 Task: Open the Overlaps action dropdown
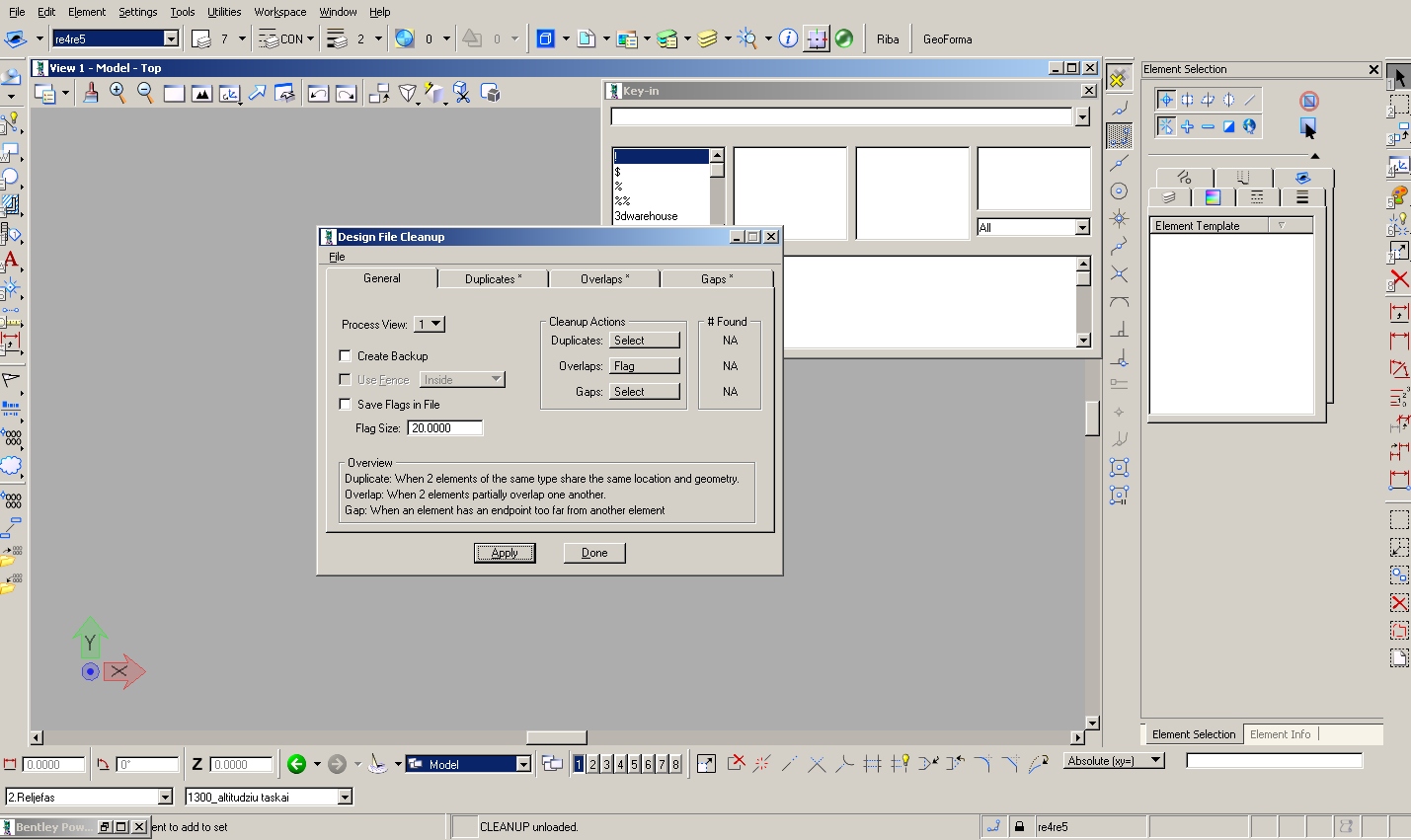(644, 365)
